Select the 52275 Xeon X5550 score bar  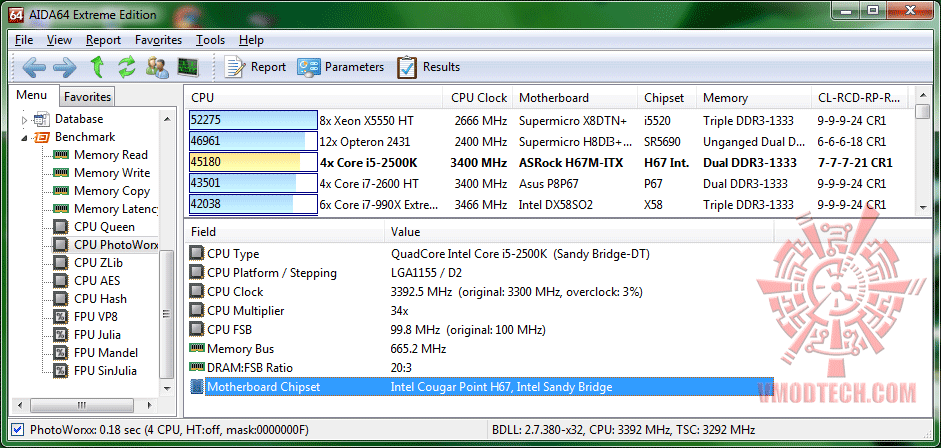(x=253, y=120)
